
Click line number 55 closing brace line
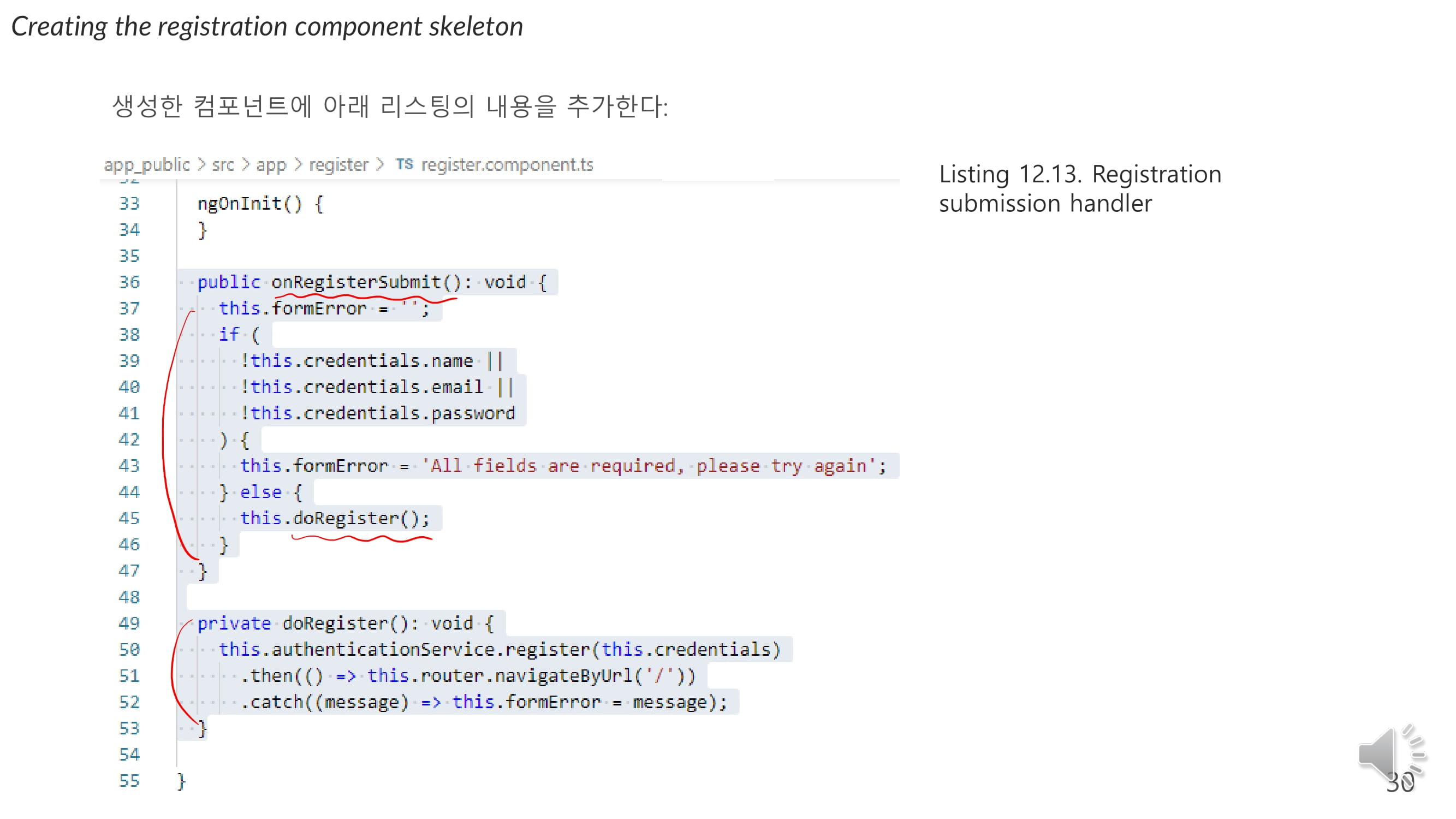coord(129,781)
